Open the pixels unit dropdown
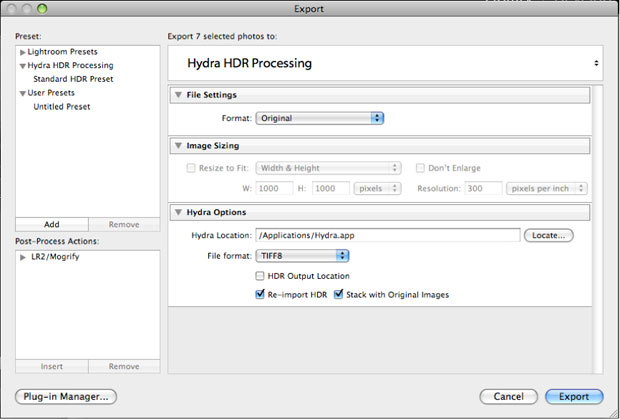 pyautogui.click(x=377, y=189)
